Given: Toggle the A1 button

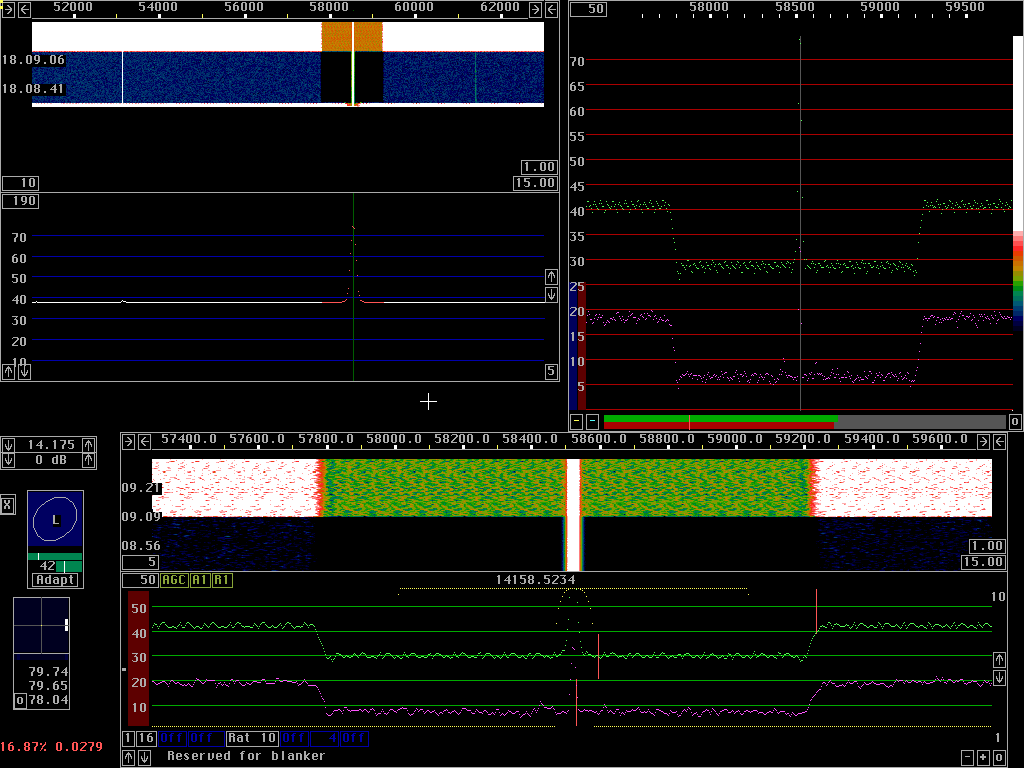Looking at the screenshot, I should (x=200, y=580).
